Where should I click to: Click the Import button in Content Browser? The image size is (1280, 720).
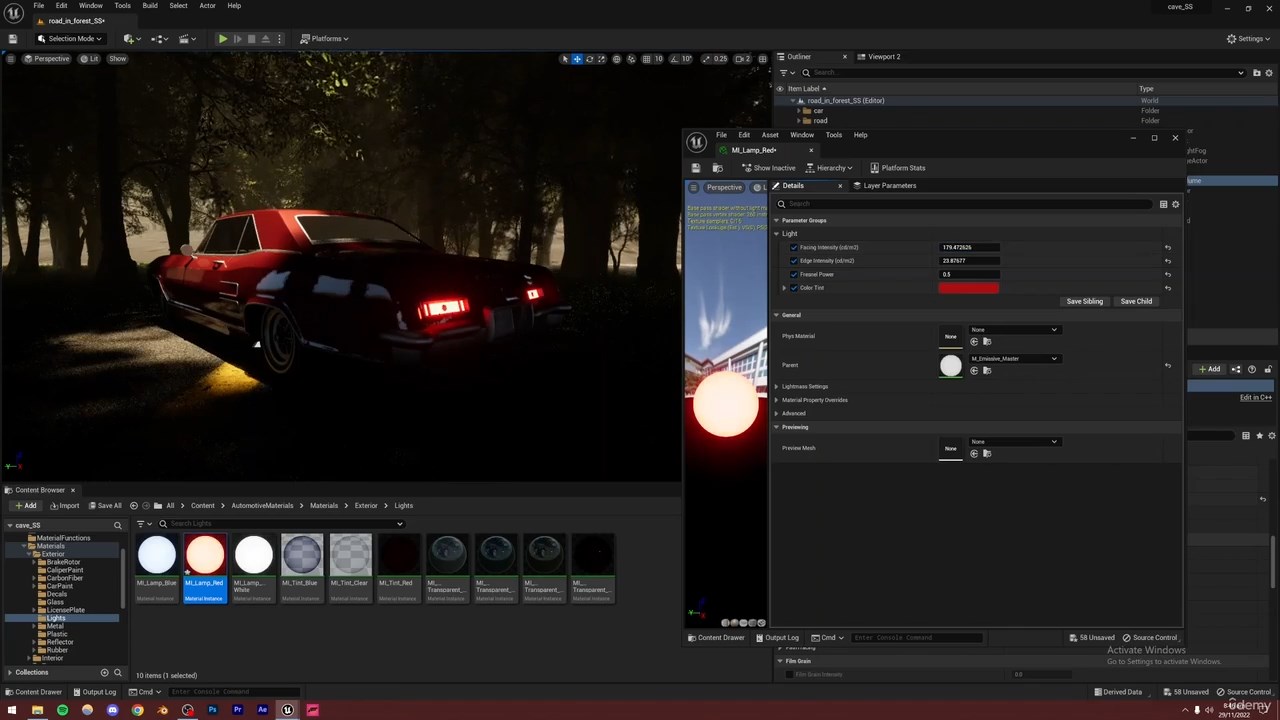(64, 506)
